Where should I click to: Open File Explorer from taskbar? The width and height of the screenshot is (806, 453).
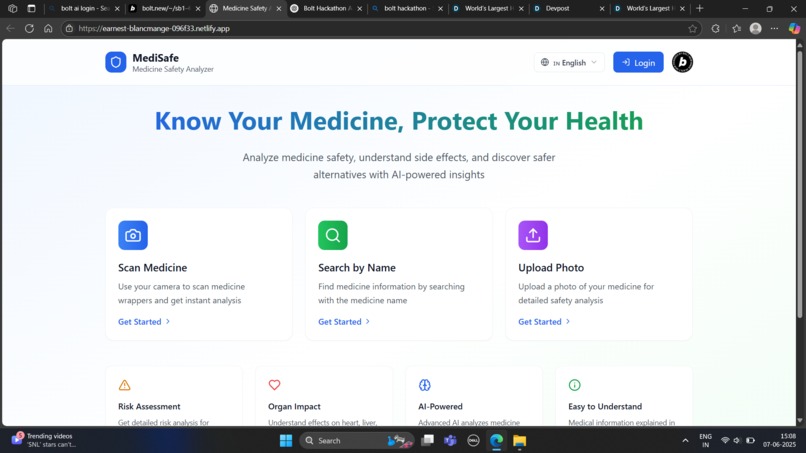[x=519, y=441]
